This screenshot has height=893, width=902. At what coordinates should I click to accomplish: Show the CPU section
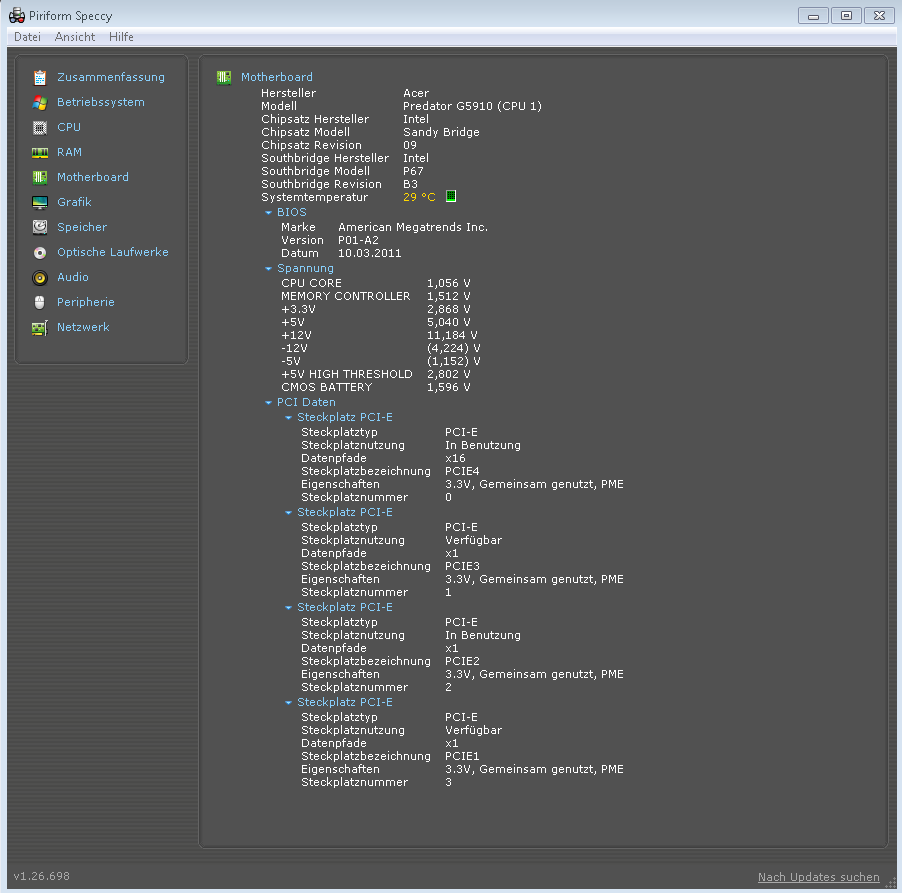69,127
